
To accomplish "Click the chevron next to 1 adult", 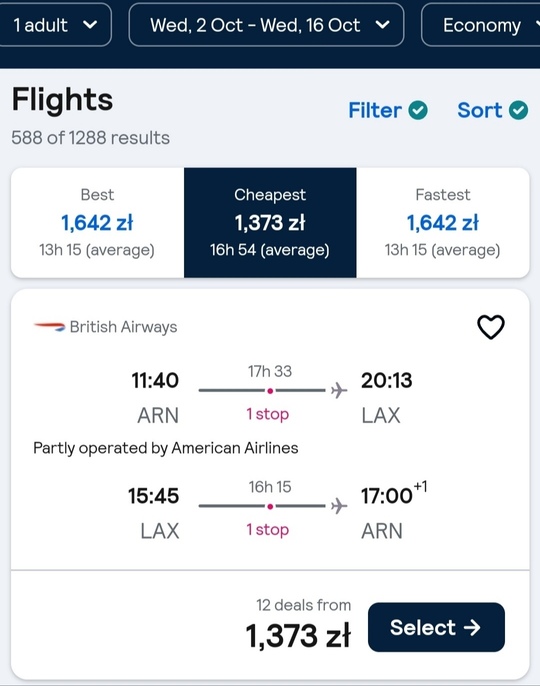I will point(90,25).
